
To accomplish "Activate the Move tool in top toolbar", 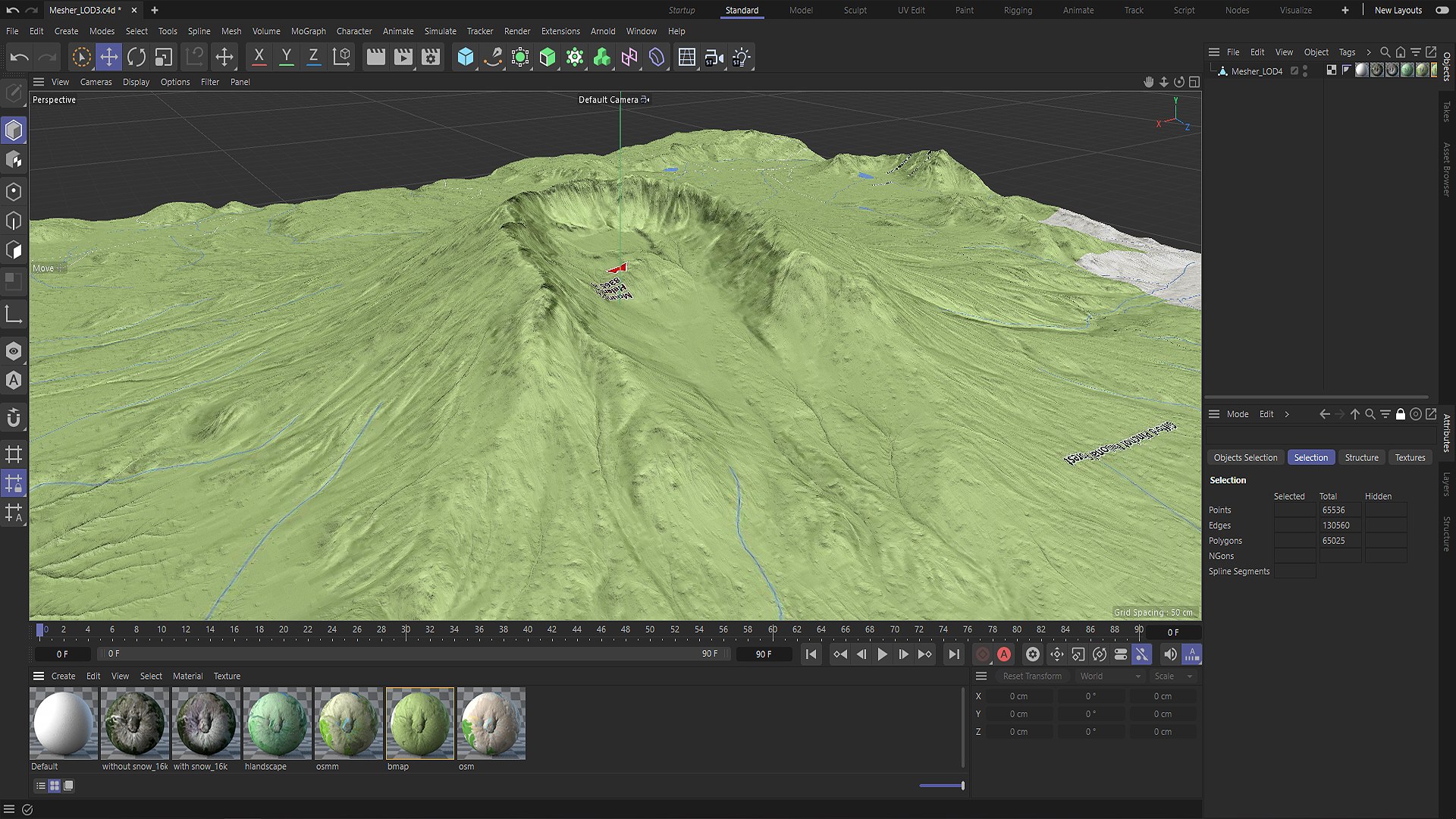I will click(109, 57).
